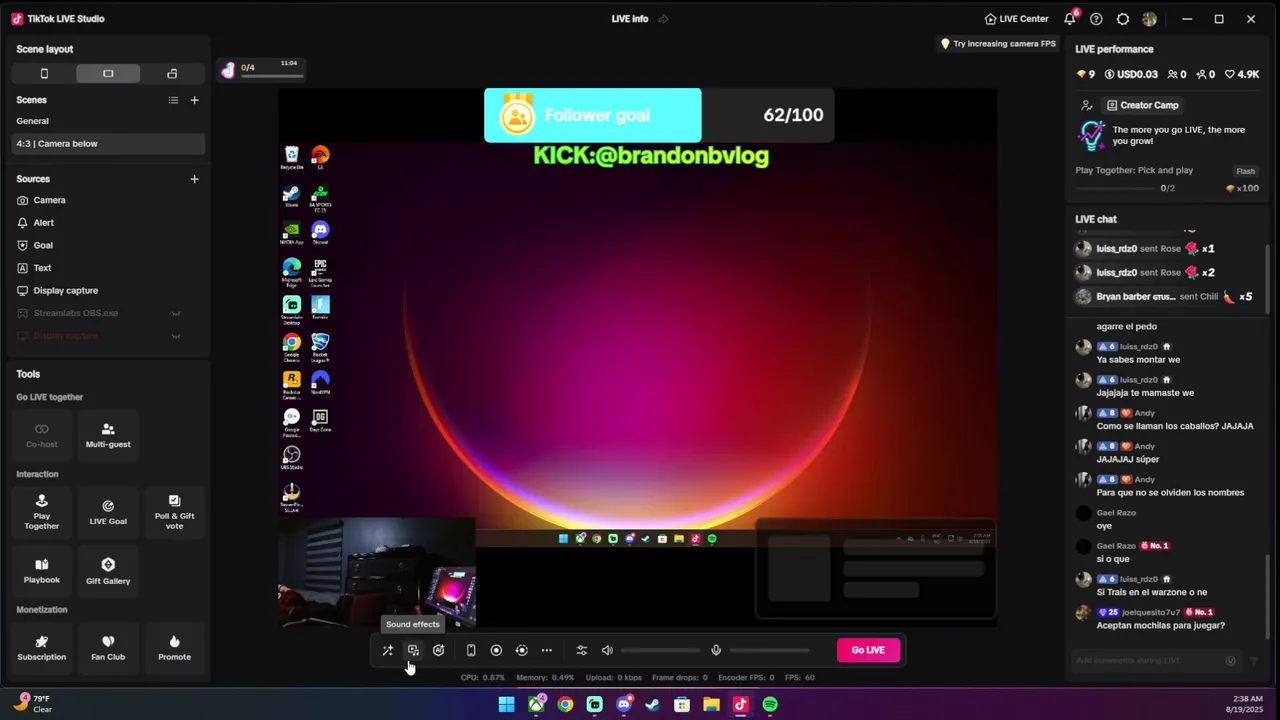Open the settings gear icon
Image resolution: width=1280 pixels, height=720 pixels.
(1123, 19)
